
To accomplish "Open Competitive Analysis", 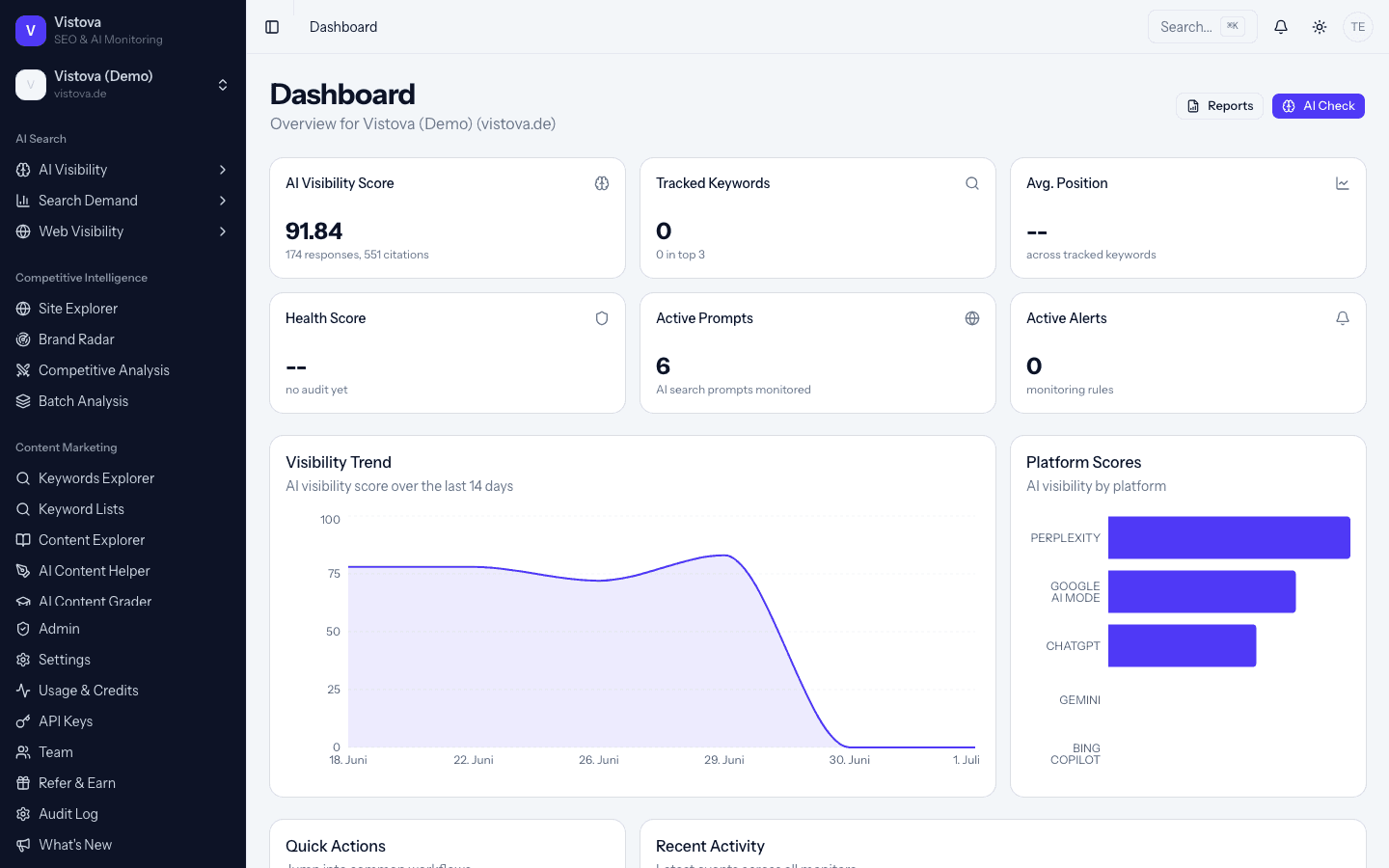I will pyautogui.click(x=123, y=370).
